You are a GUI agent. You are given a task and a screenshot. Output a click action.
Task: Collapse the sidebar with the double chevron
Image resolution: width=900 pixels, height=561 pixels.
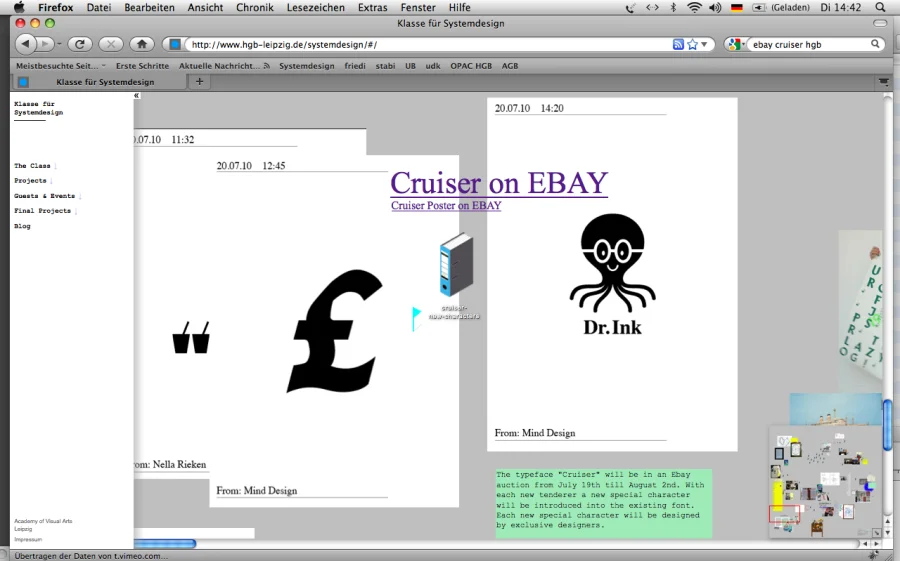pos(136,96)
